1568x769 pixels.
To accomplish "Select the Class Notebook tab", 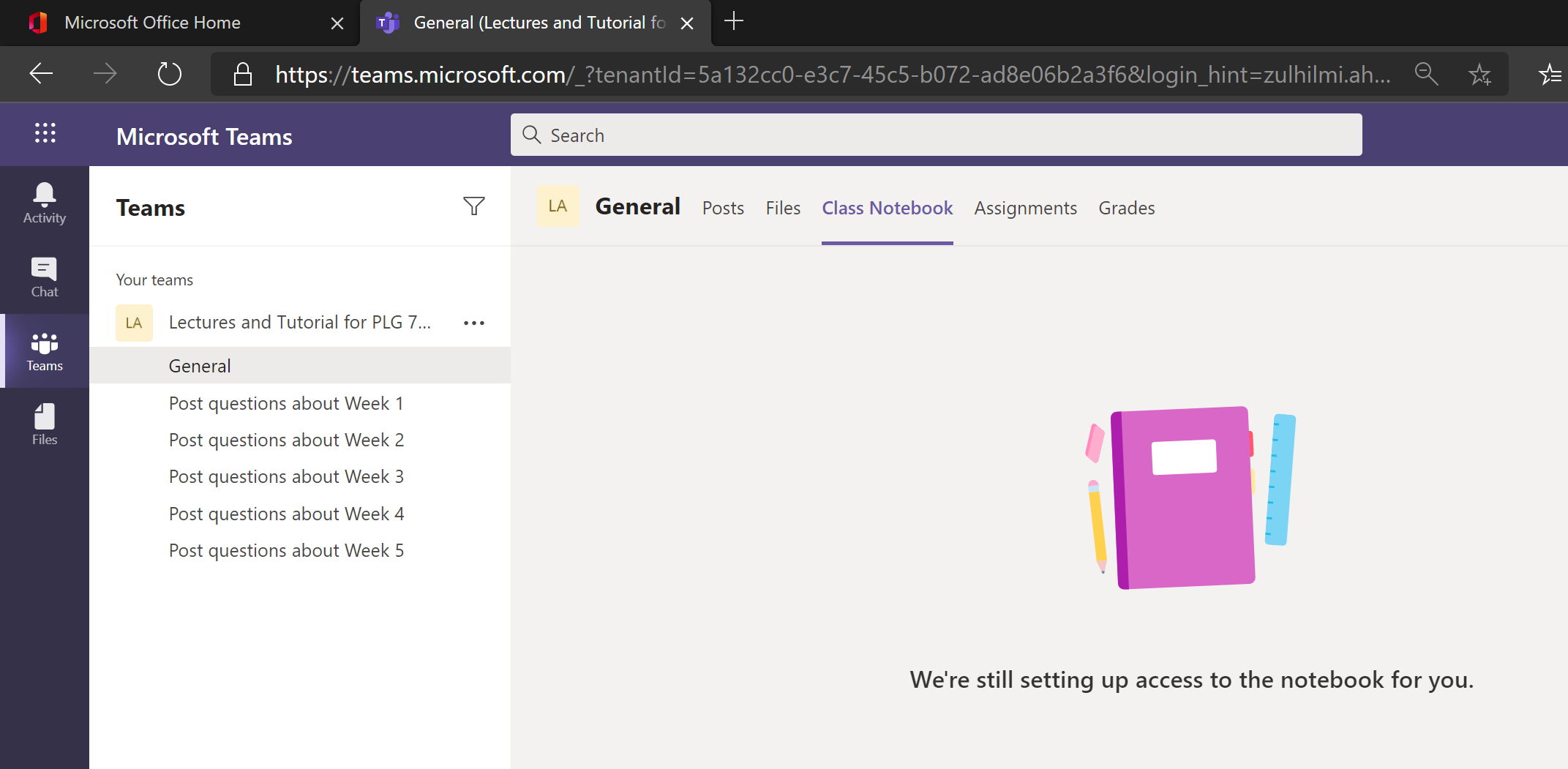I will 887,208.
